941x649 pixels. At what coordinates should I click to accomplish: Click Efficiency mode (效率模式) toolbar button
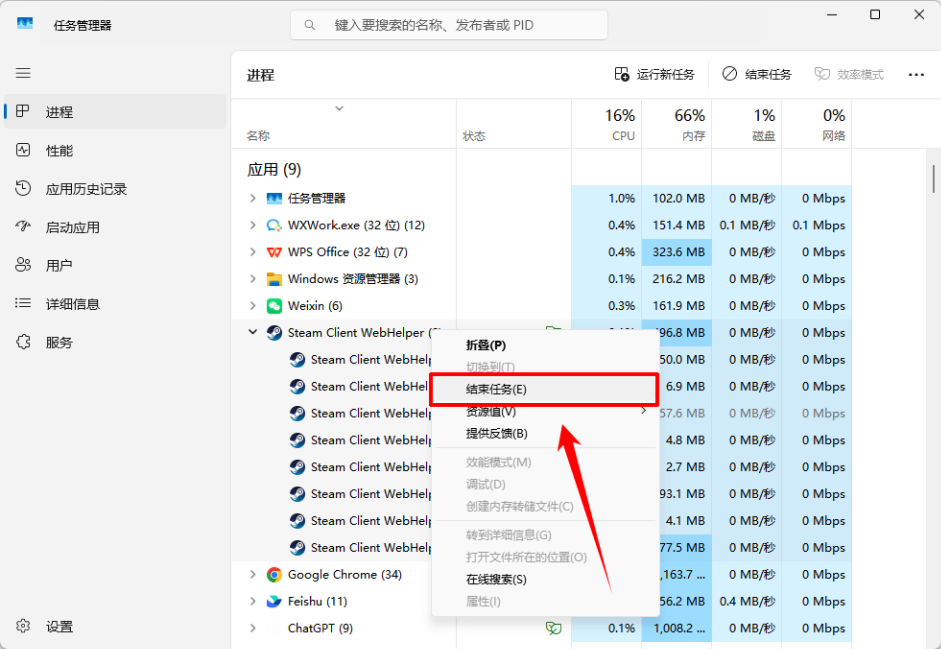click(x=849, y=74)
